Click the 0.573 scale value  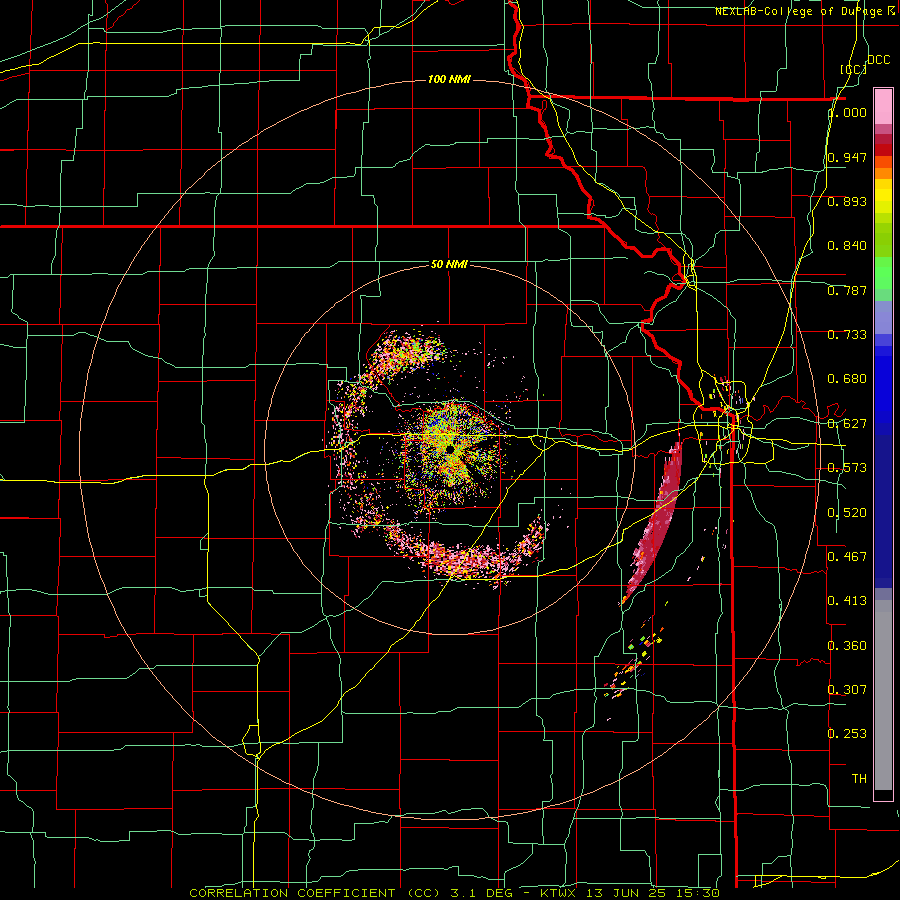[847, 468]
